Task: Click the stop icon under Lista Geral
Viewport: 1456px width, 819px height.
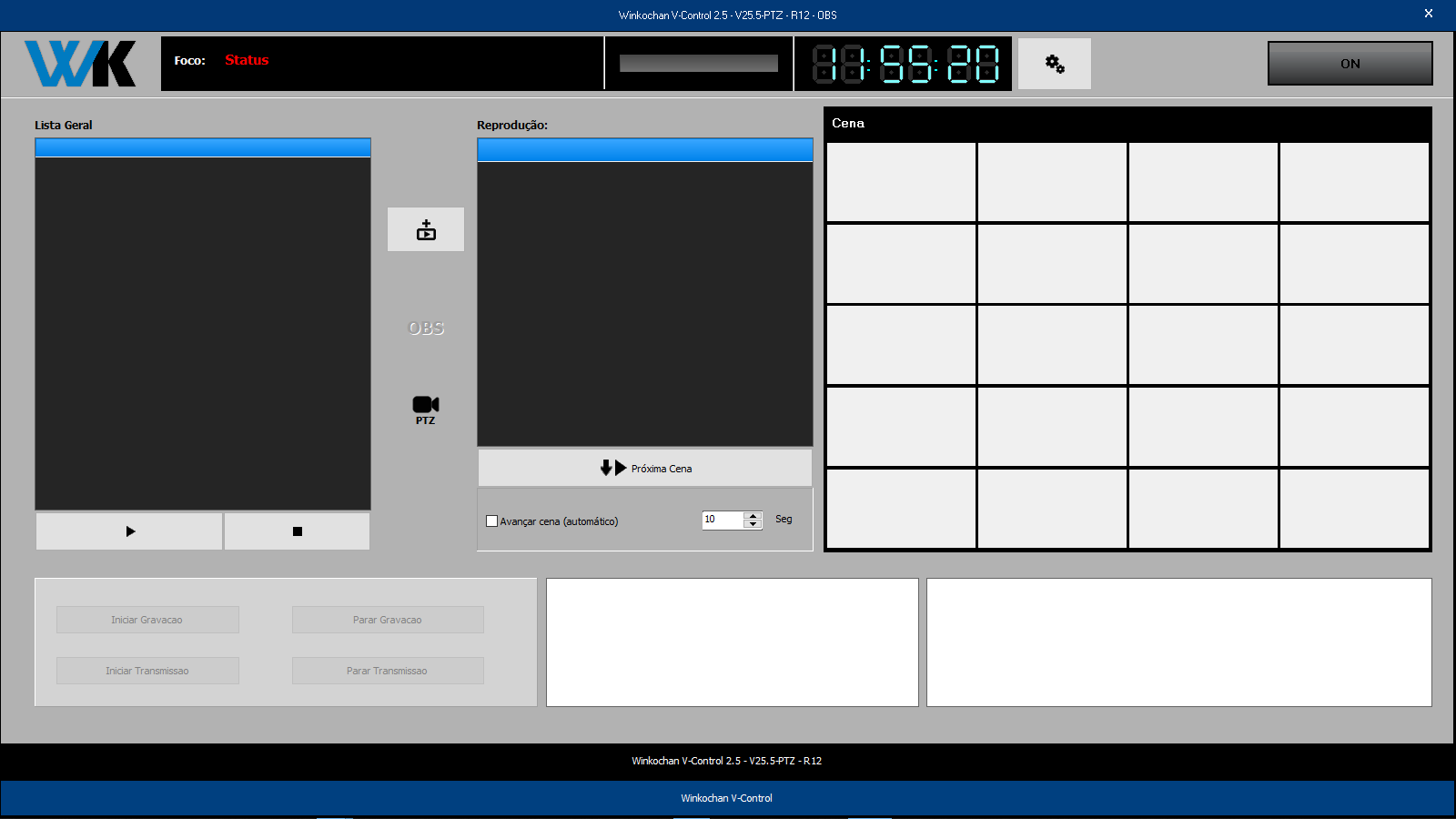Action: [297, 531]
